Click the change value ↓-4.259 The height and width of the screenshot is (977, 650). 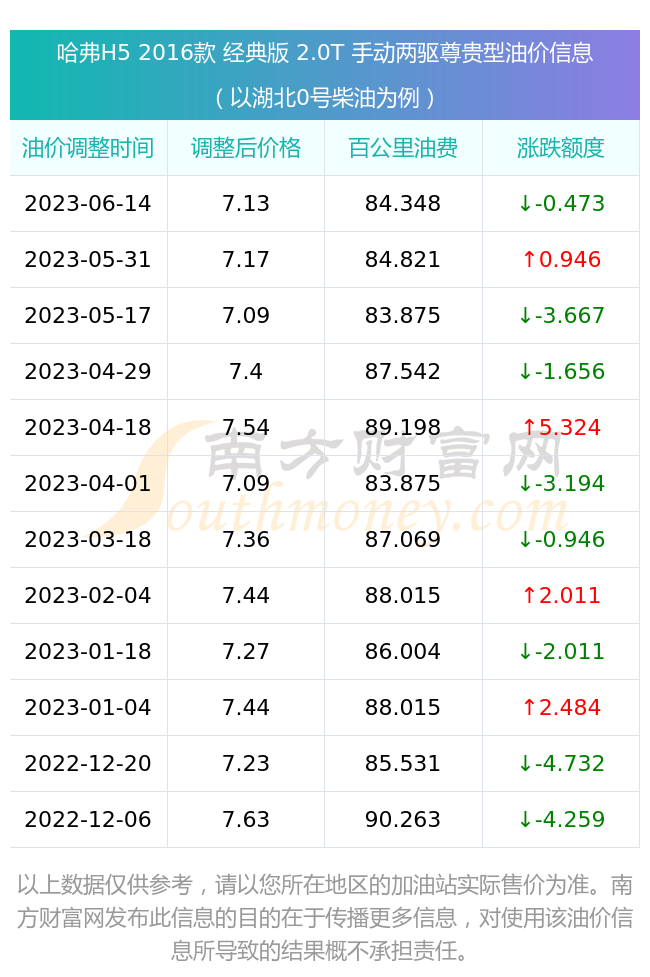pyautogui.click(x=562, y=819)
